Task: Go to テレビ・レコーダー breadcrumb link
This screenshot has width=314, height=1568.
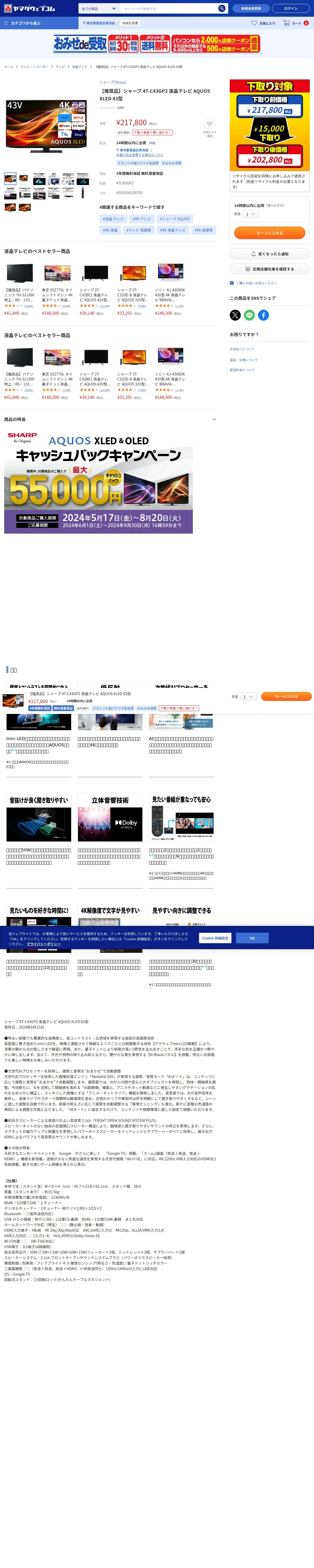Action: tap(35, 66)
